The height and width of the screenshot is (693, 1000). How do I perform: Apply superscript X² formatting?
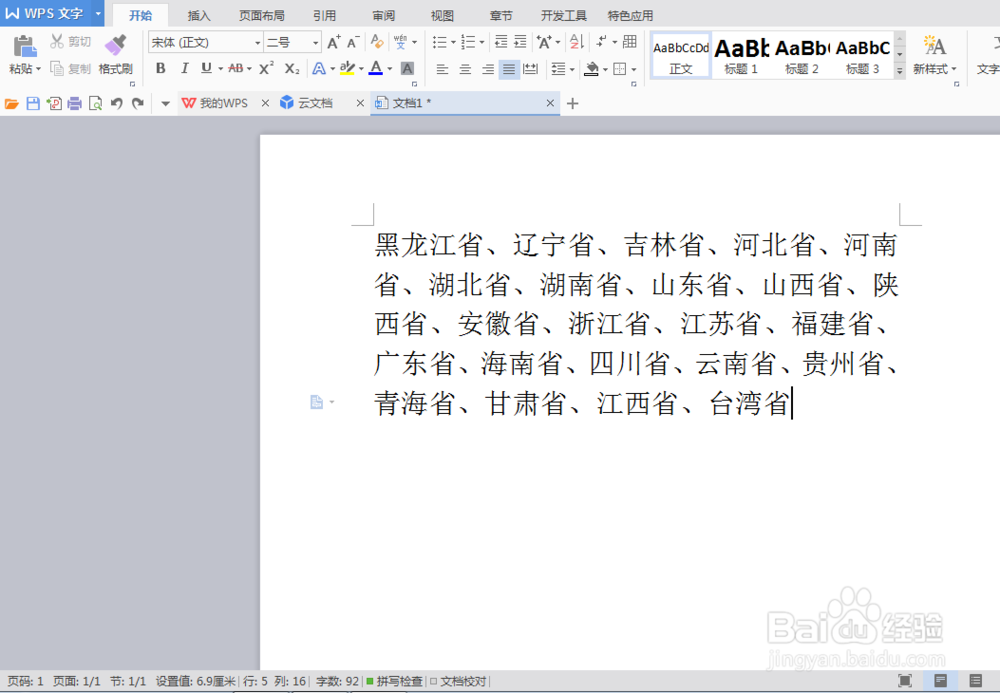coord(267,68)
